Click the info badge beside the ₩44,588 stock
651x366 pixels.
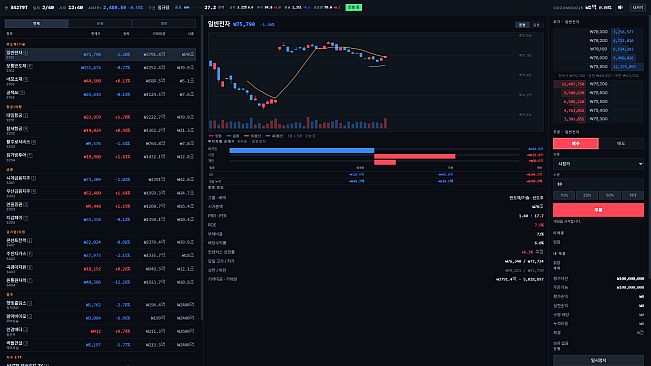[x=26, y=79]
